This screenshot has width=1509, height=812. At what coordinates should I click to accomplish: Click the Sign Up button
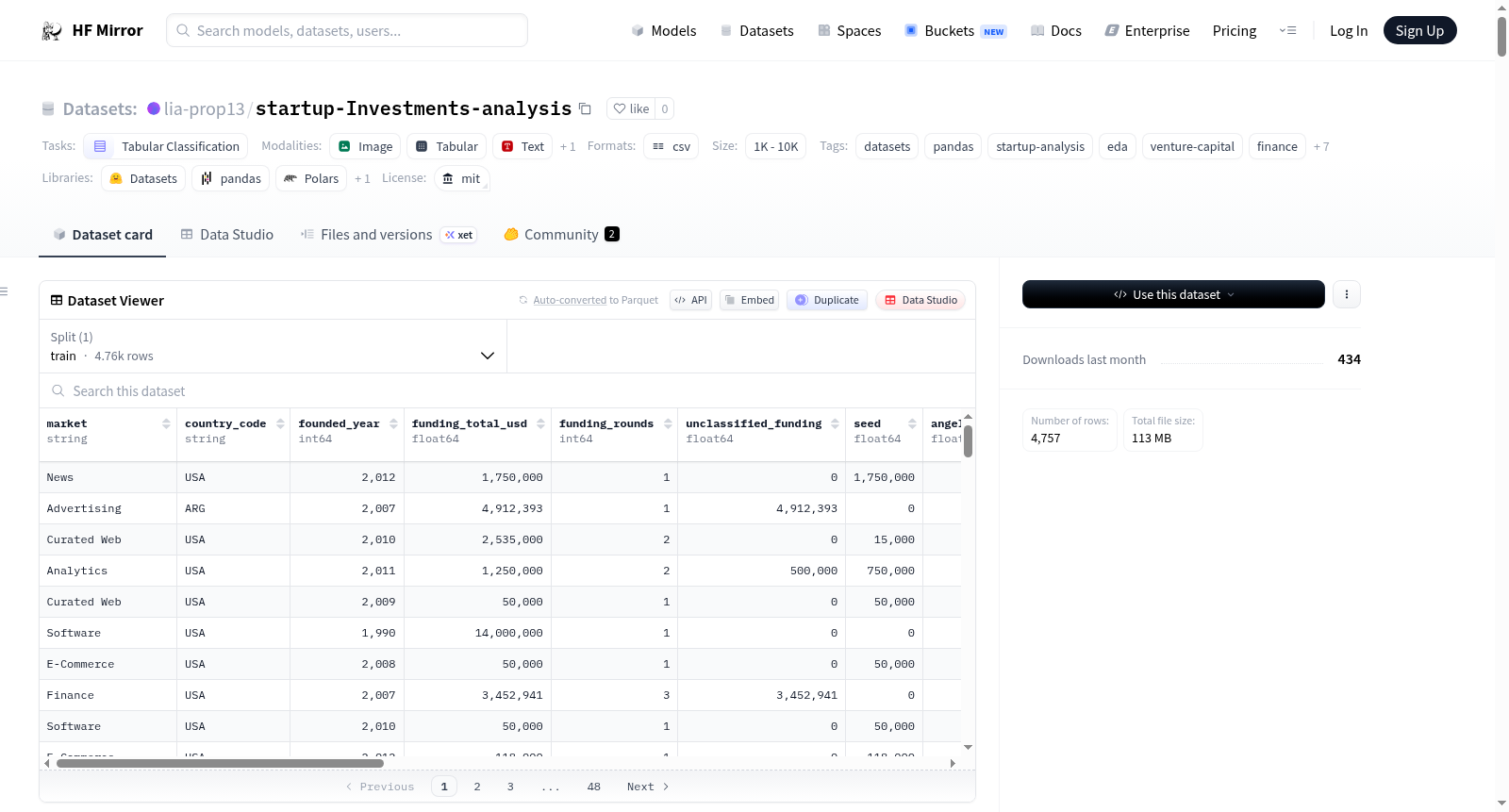click(x=1419, y=30)
